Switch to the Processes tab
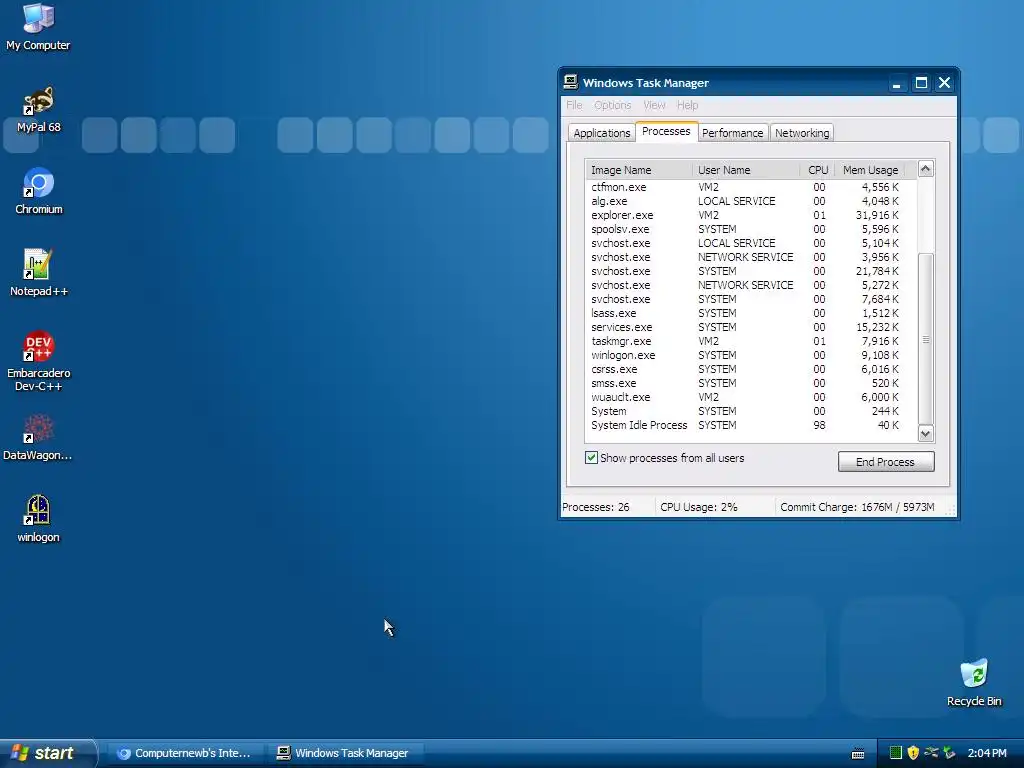This screenshot has width=1024, height=768. point(666,131)
